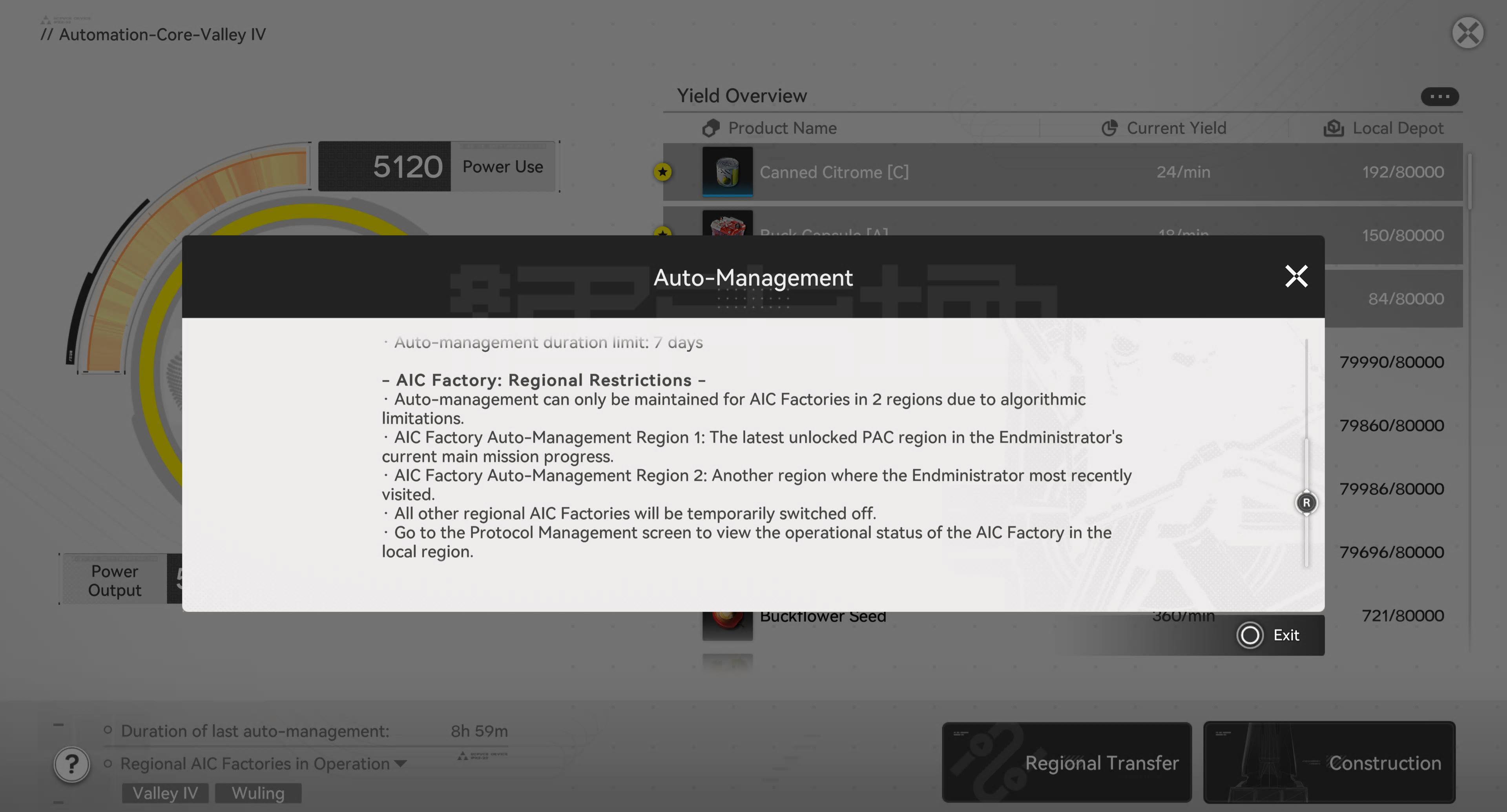Select the Wuling region tag

[x=258, y=793]
